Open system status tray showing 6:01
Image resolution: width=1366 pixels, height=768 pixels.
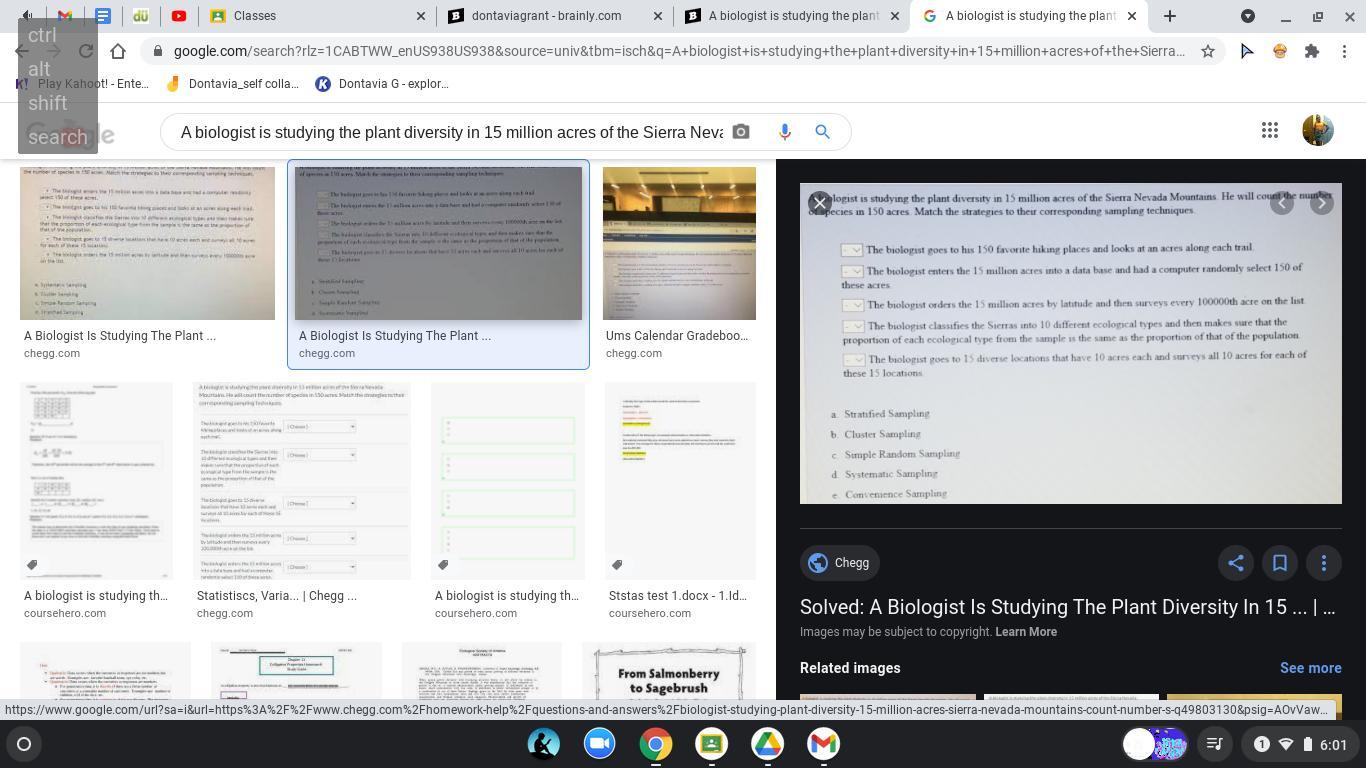coord(1300,744)
